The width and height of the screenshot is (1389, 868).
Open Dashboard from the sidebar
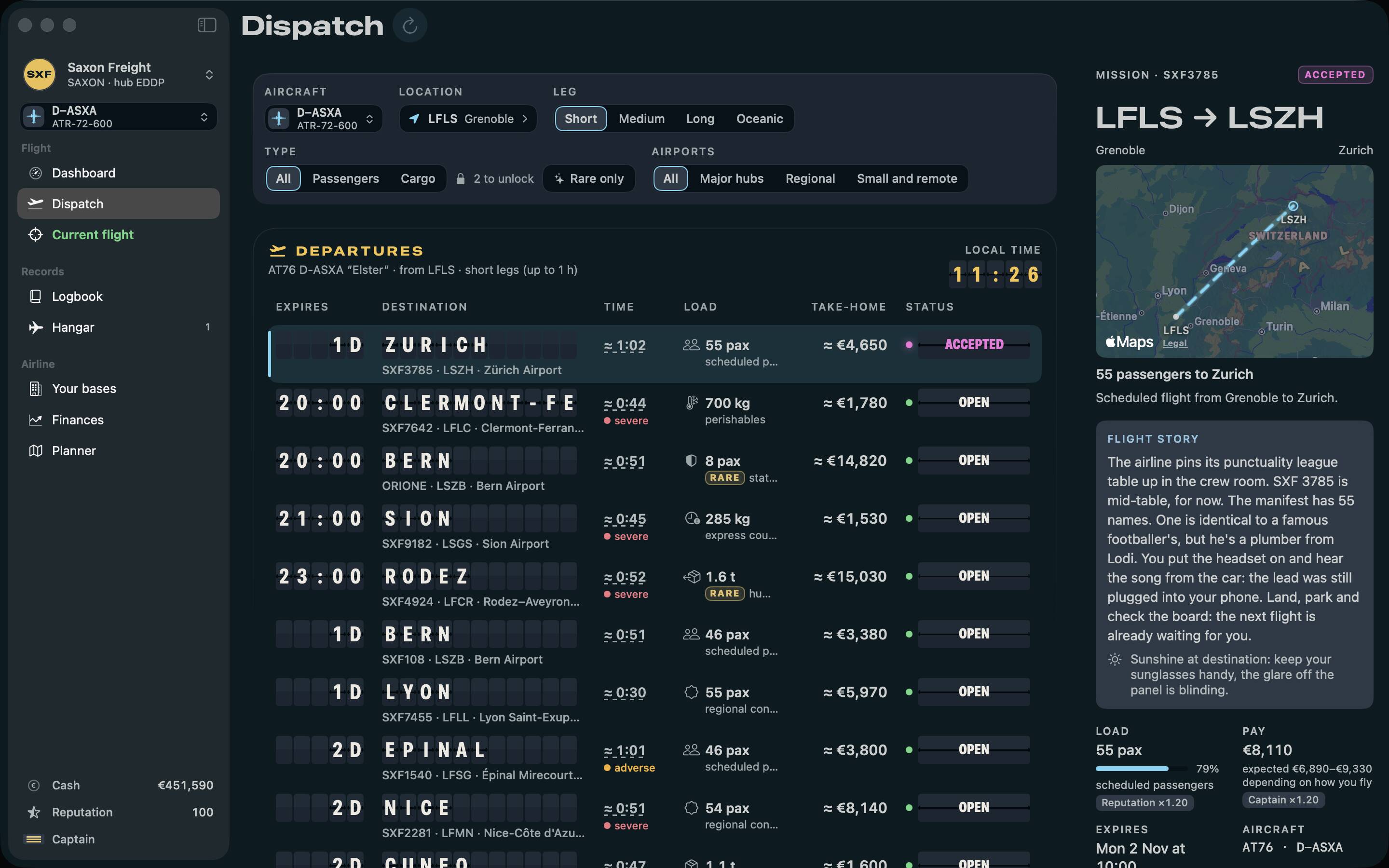[x=118, y=173]
